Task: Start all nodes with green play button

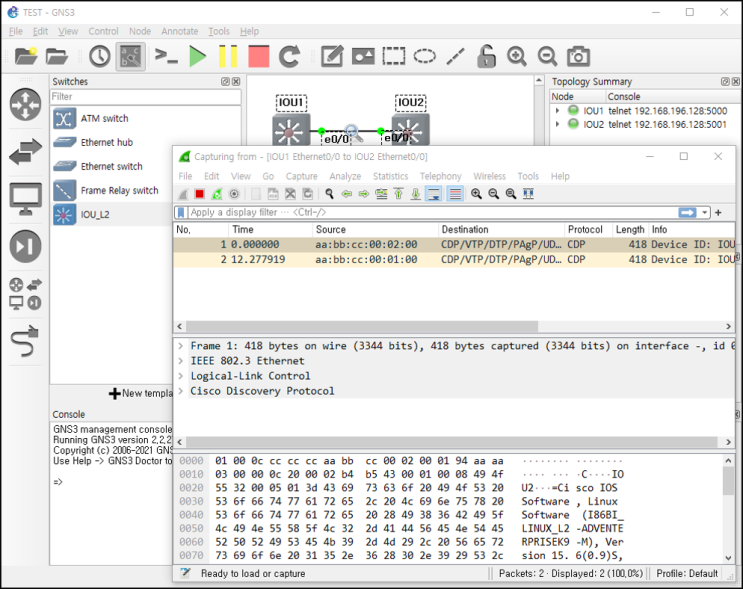Action: coord(198,56)
